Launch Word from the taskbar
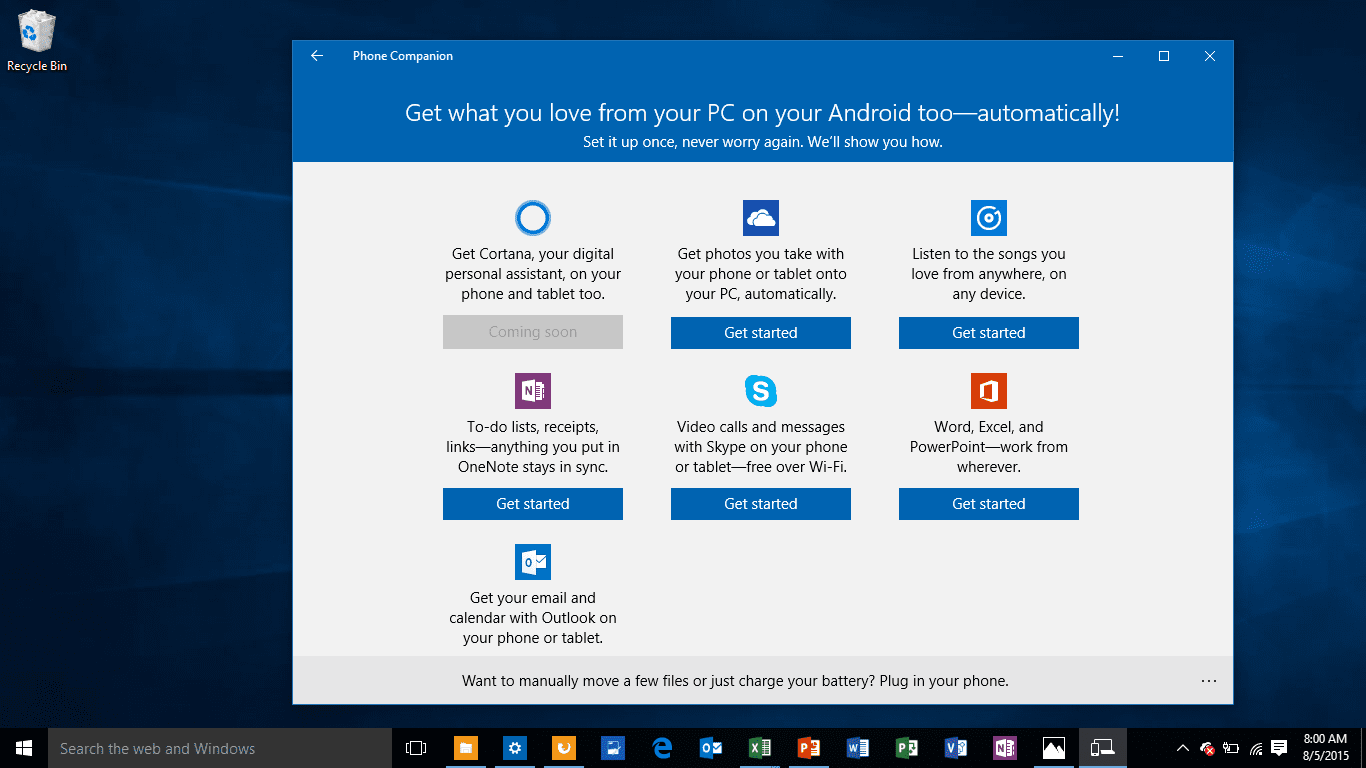1366x768 pixels. (858, 748)
